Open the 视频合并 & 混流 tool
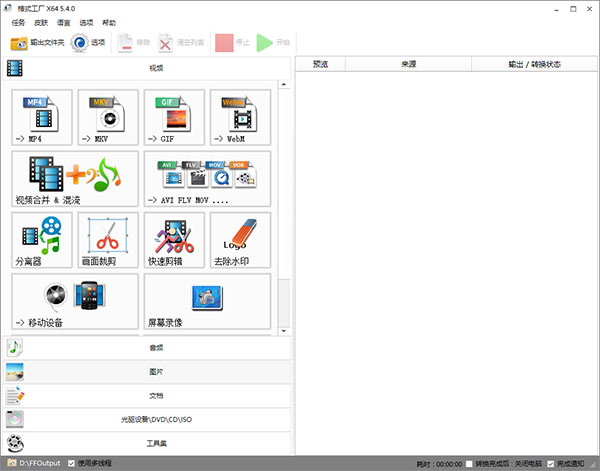600x471 pixels. point(75,178)
